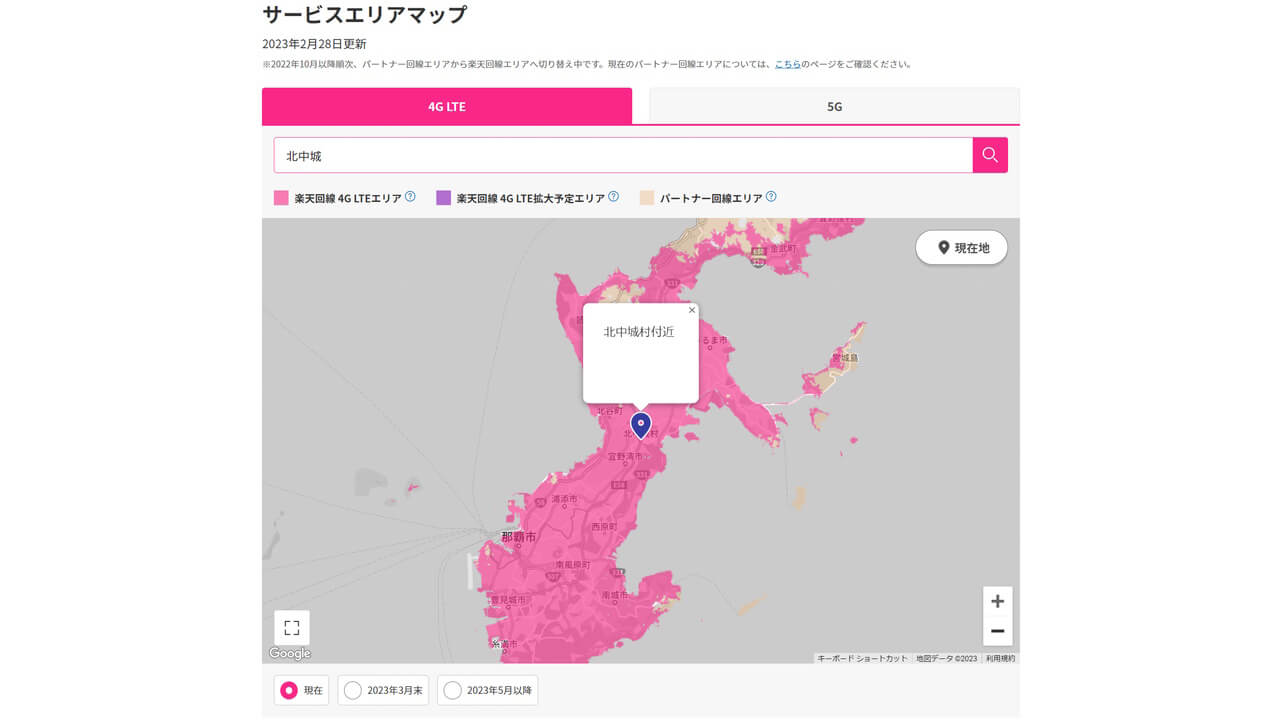
Task: Click the map marker pin near 北中城村
Action: click(640, 424)
